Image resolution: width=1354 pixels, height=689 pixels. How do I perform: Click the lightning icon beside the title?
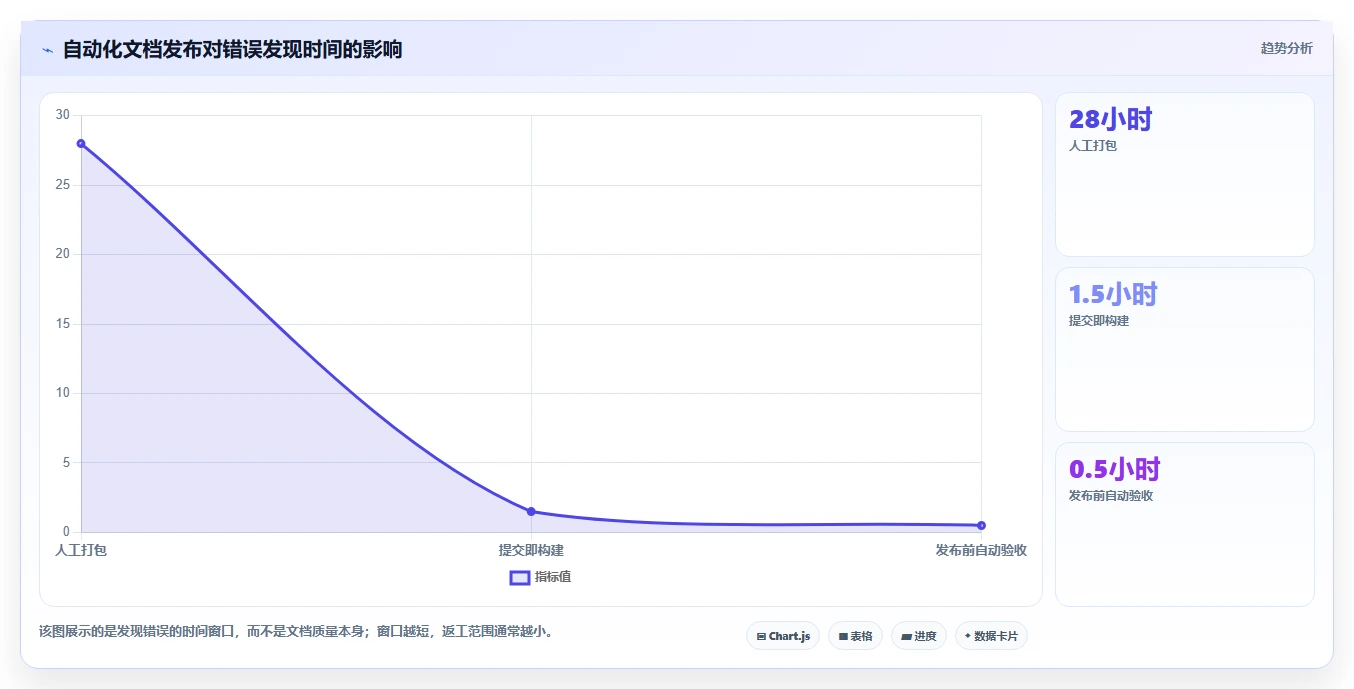(x=47, y=50)
